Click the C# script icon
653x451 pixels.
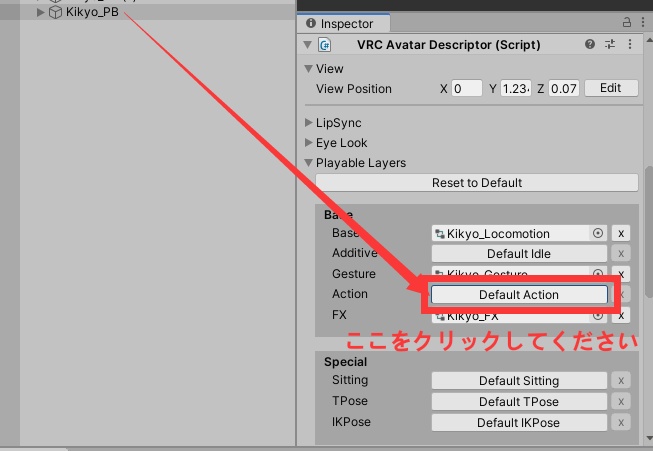click(x=324, y=45)
